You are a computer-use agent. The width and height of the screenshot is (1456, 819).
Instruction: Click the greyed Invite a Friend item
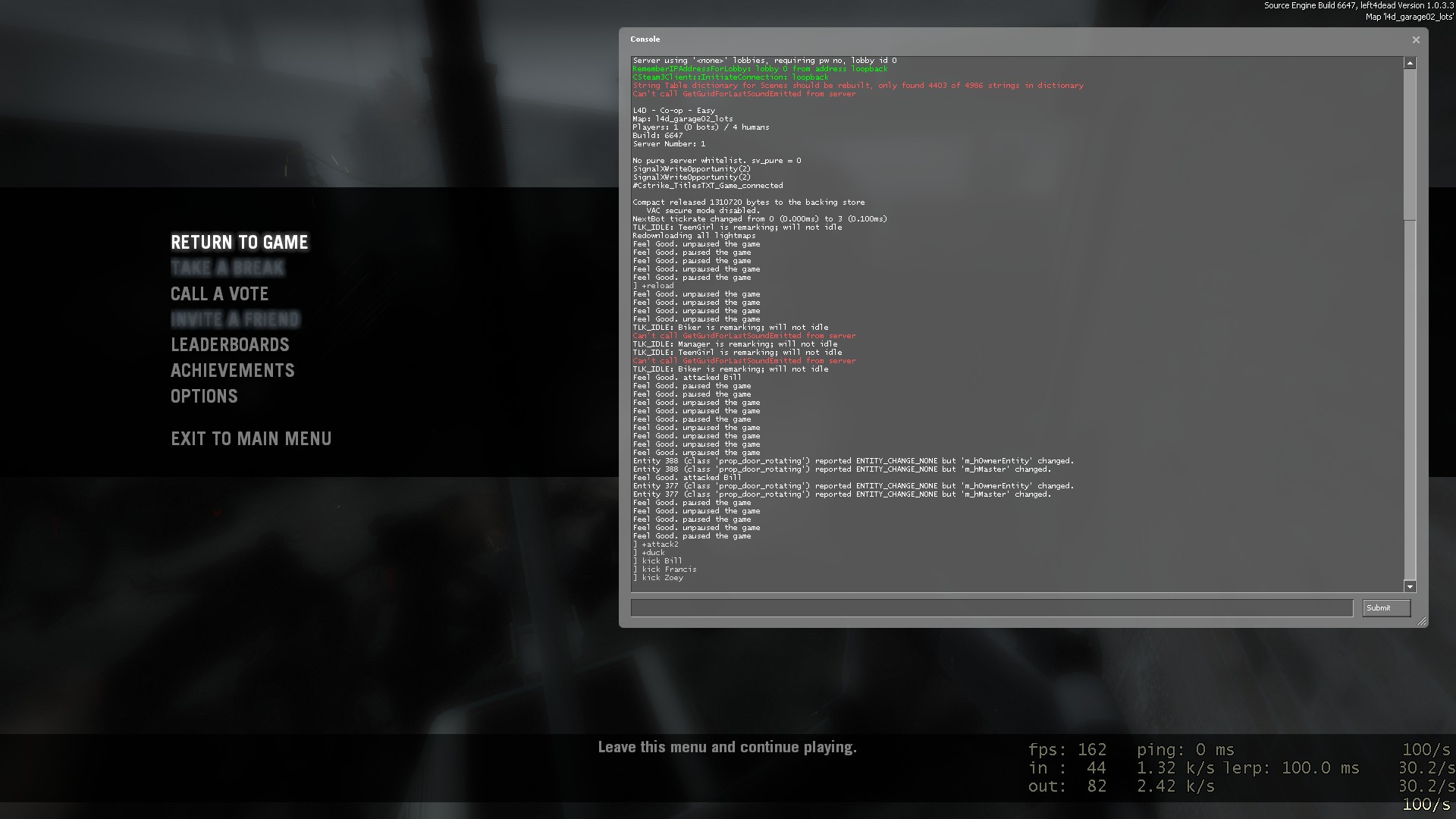click(x=235, y=320)
